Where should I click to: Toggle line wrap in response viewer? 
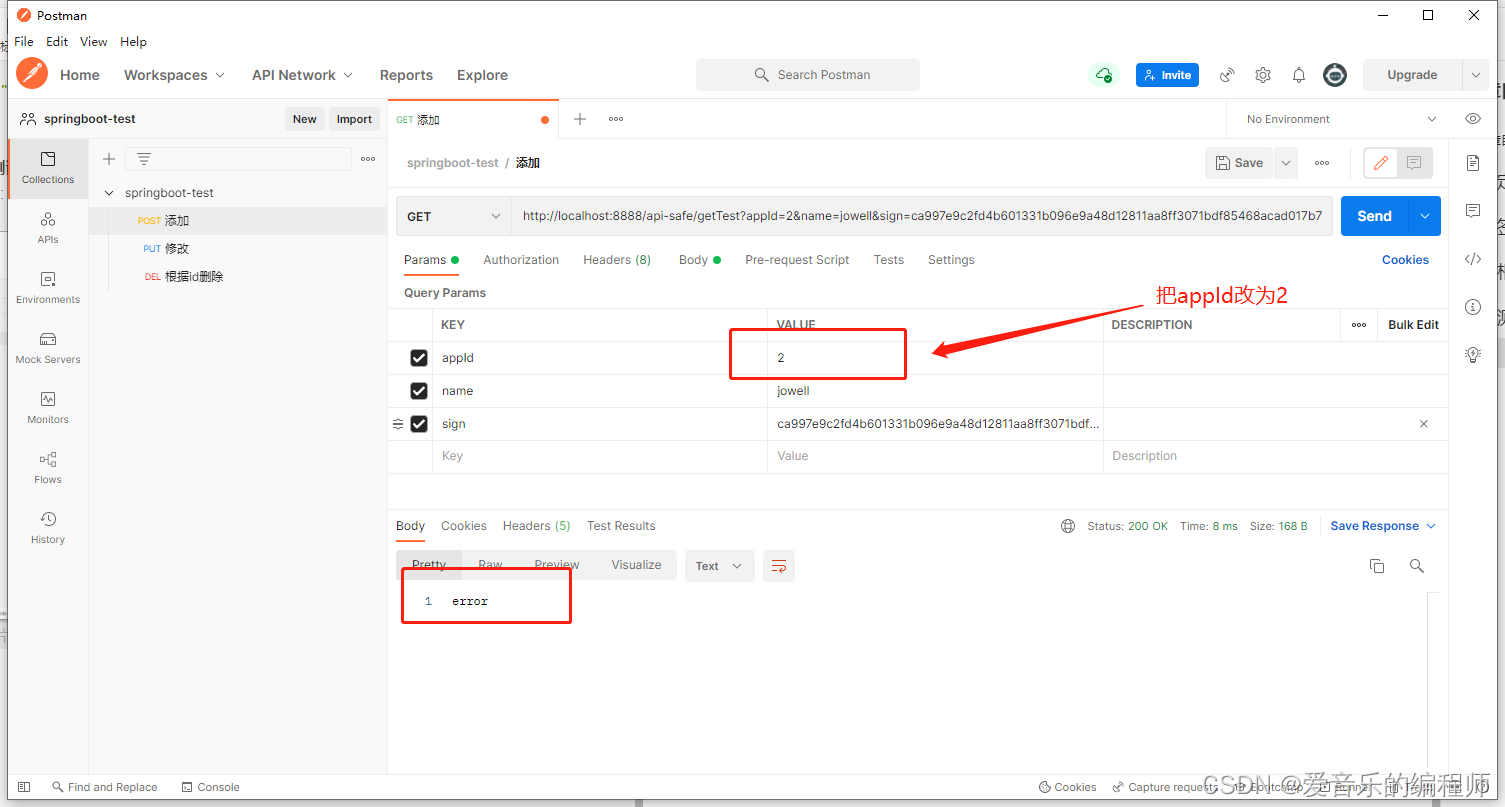[779, 566]
